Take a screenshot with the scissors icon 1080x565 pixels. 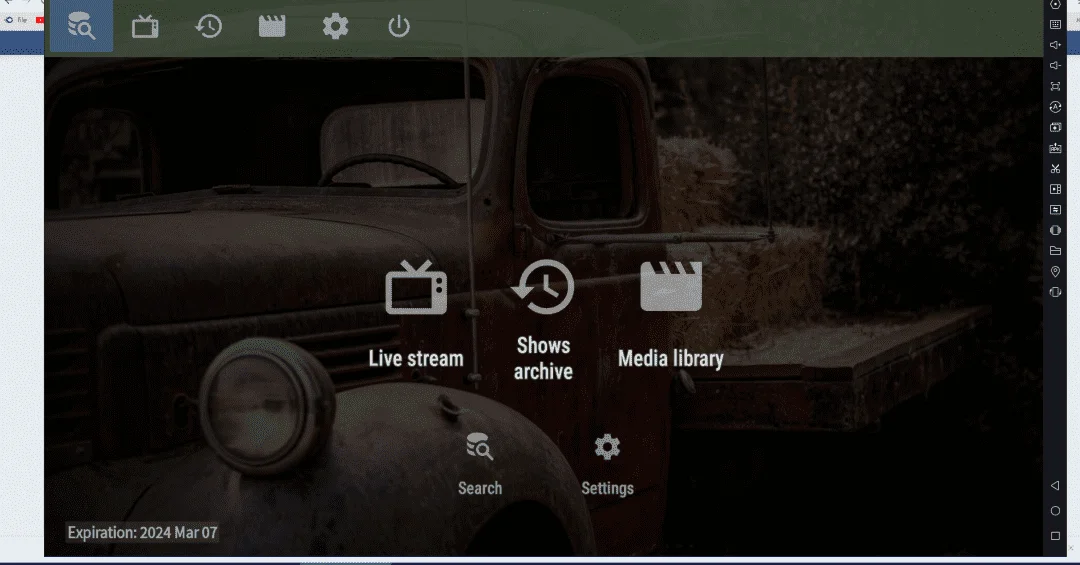1055,169
